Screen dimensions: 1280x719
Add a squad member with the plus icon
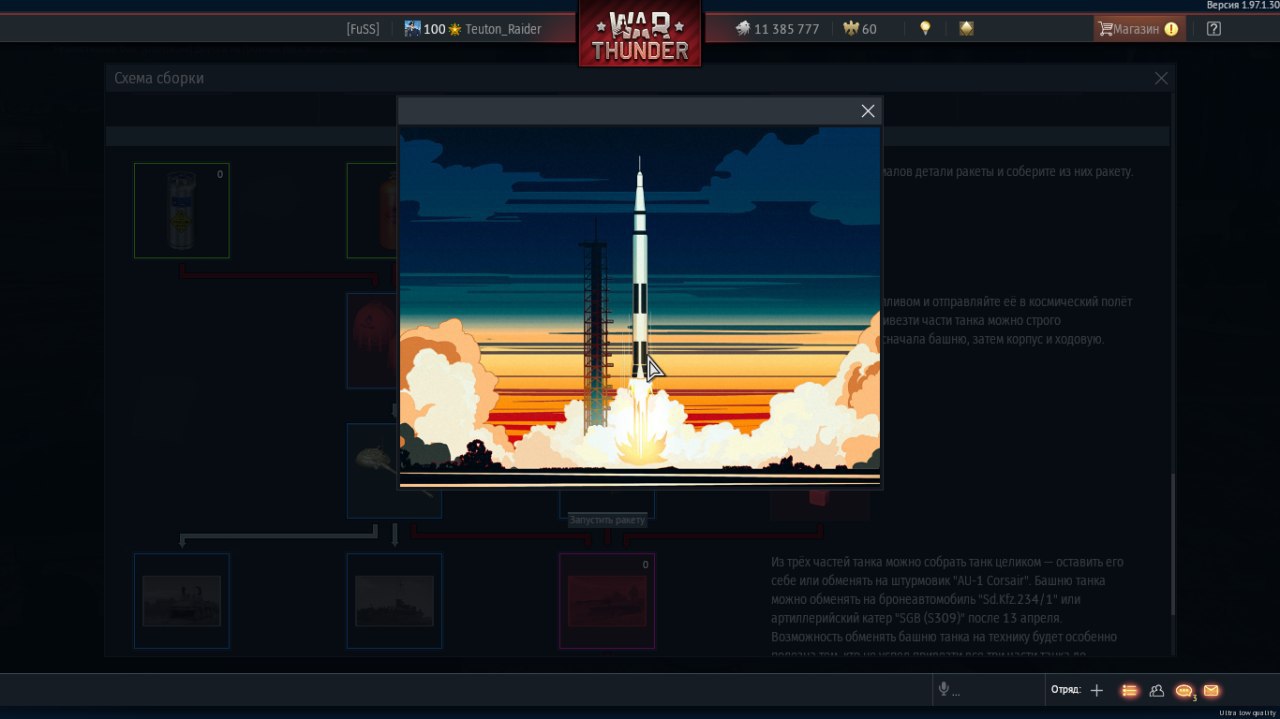point(1097,690)
